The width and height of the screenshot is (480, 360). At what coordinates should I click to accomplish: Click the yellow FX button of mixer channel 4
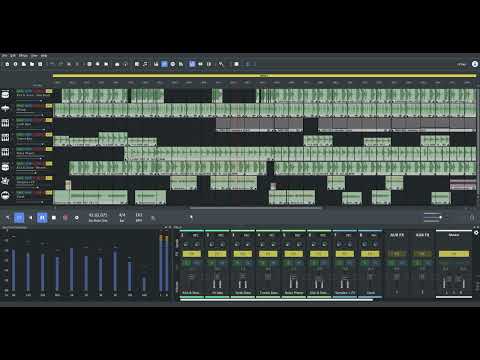click(268, 254)
